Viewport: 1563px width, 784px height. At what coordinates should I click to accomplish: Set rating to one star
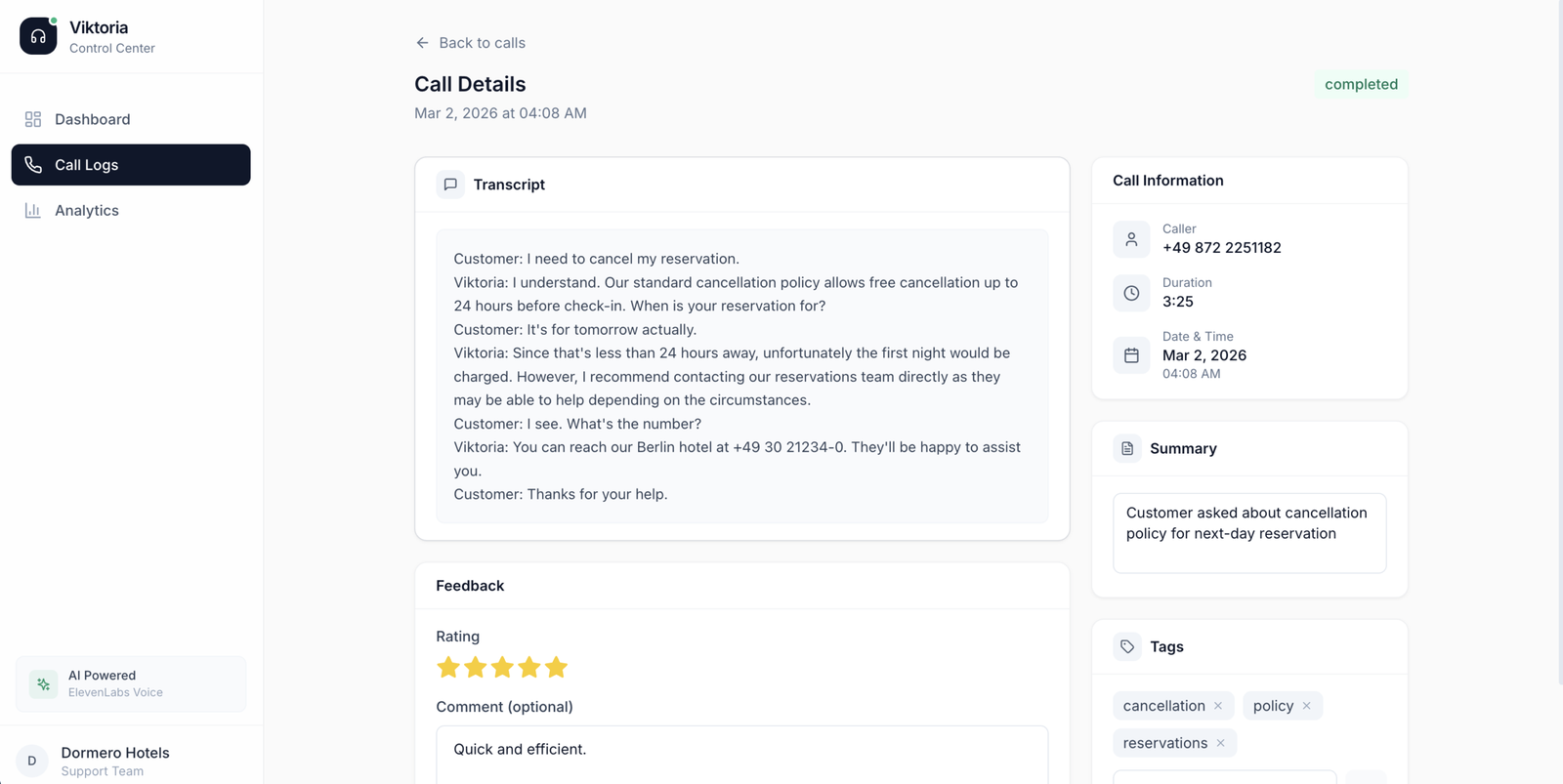tap(448, 668)
